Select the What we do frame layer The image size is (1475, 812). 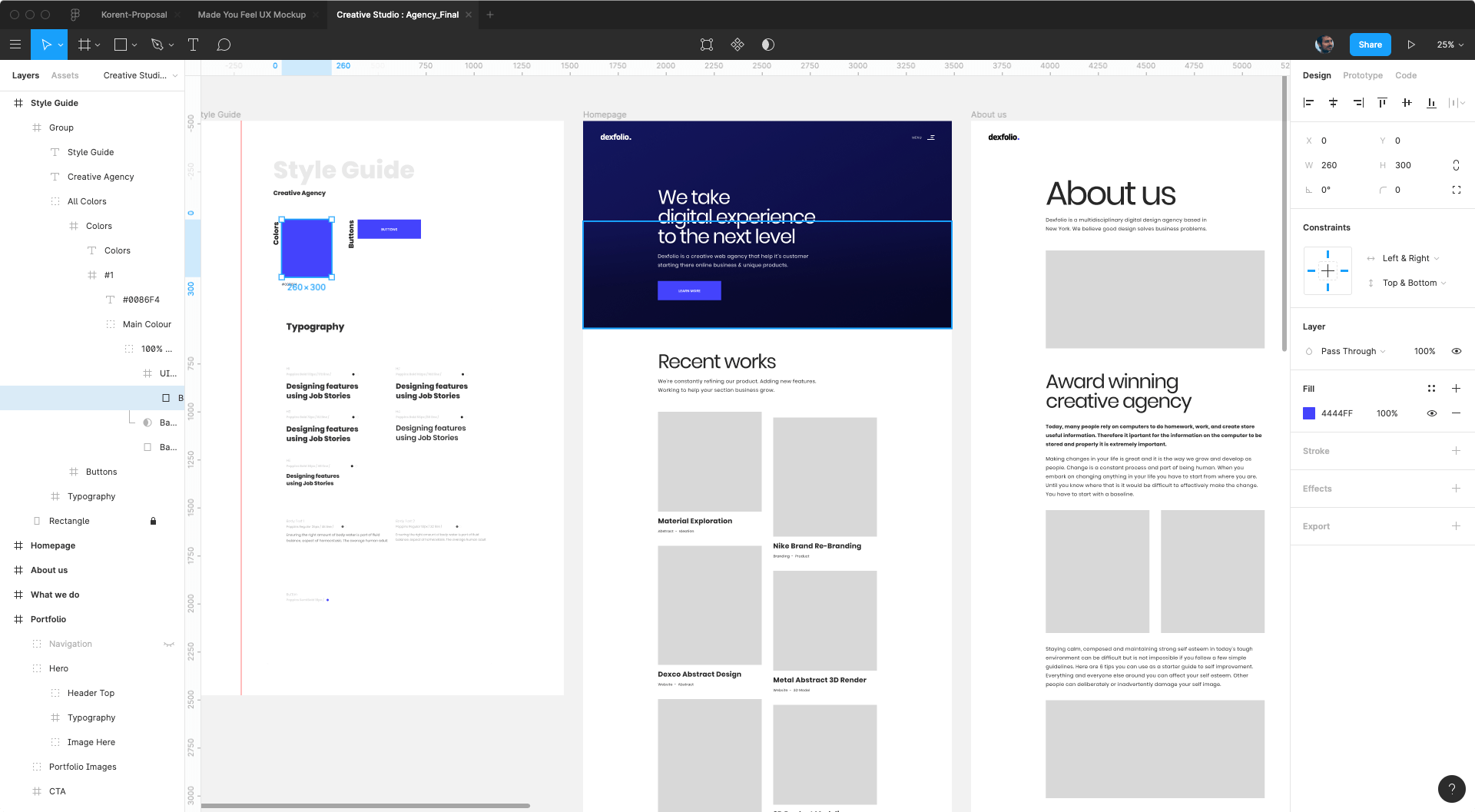[x=55, y=595]
